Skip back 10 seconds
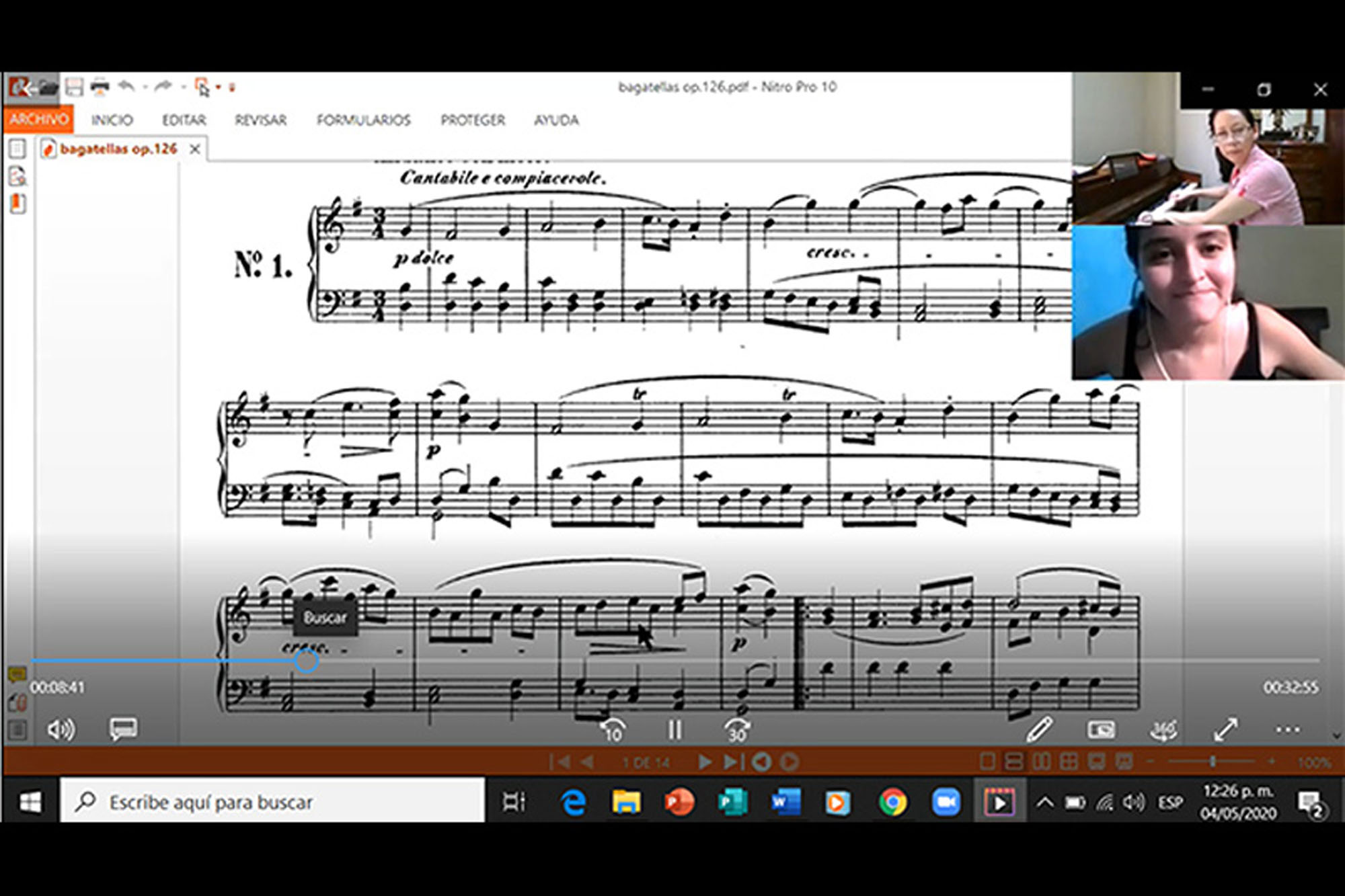The image size is (1345, 896). click(613, 730)
